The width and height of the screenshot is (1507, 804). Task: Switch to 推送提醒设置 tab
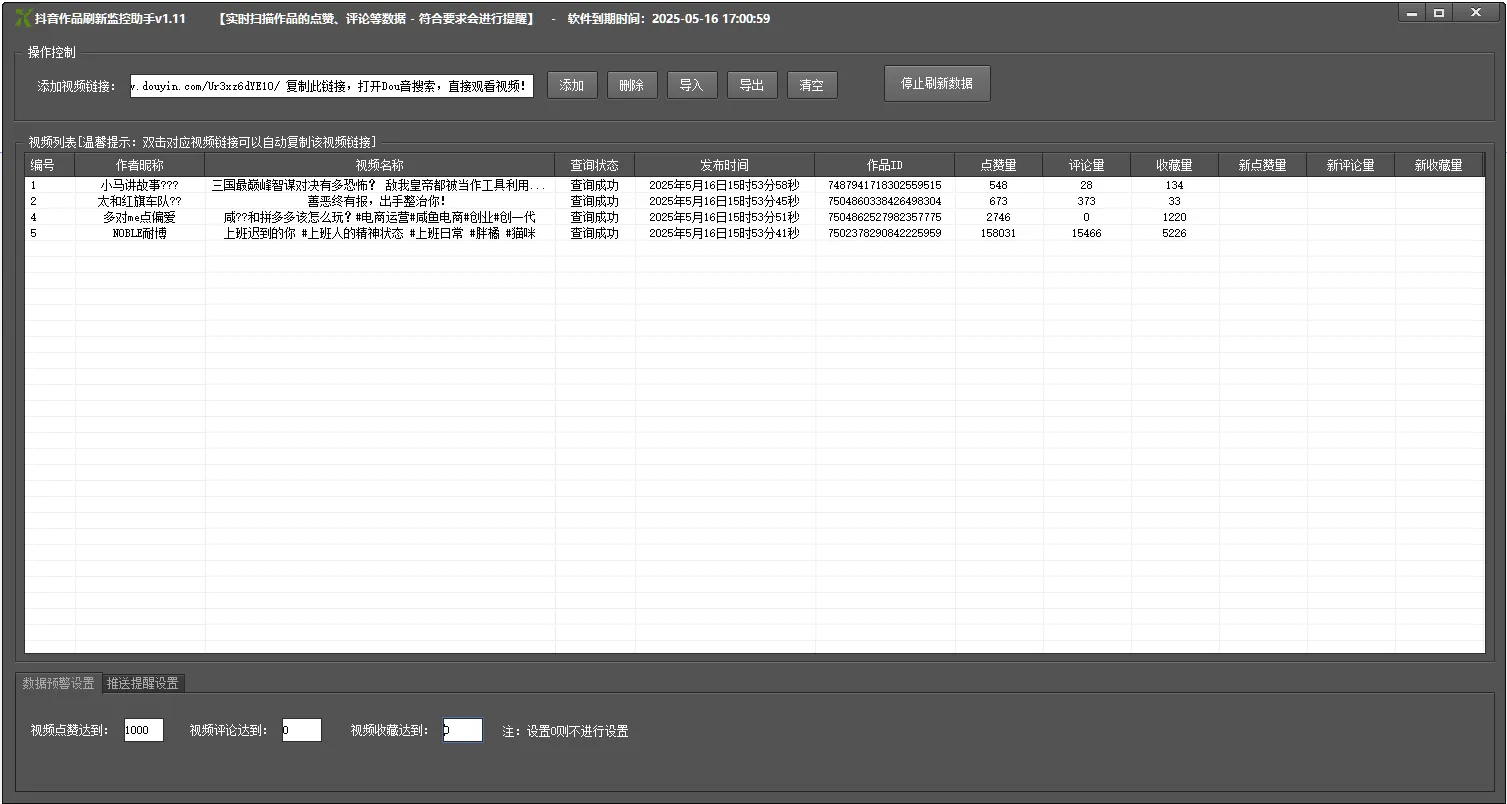coord(143,683)
